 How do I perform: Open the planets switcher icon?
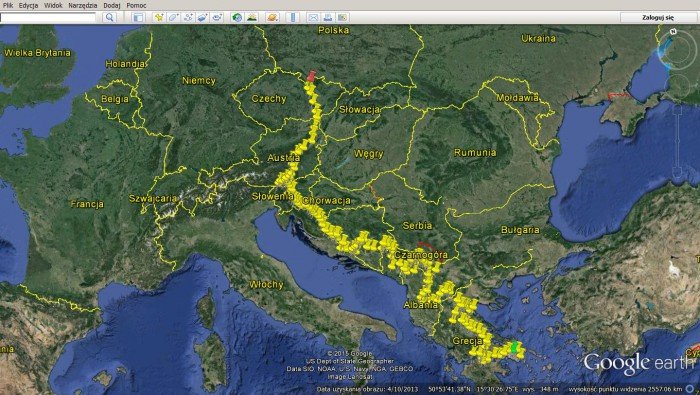tap(272, 17)
